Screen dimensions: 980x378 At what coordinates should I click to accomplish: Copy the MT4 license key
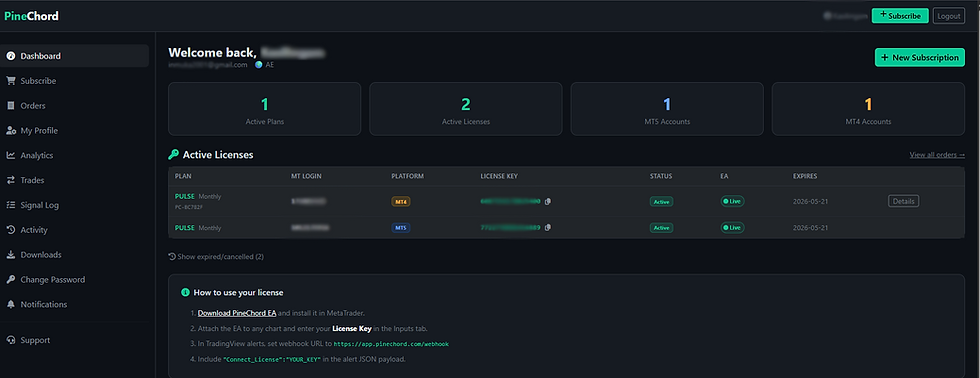point(548,201)
